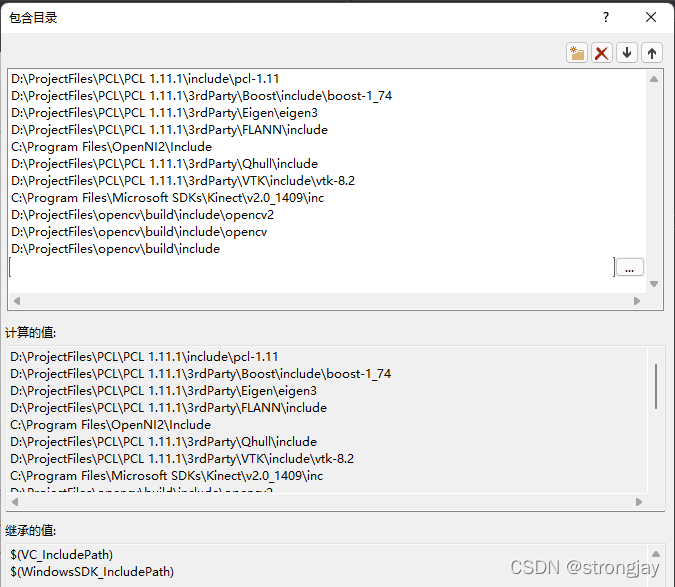Image resolution: width=675 pixels, height=587 pixels.
Task: Select VTK\include\vtk-8.2 path in edit list
Action: click(183, 181)
